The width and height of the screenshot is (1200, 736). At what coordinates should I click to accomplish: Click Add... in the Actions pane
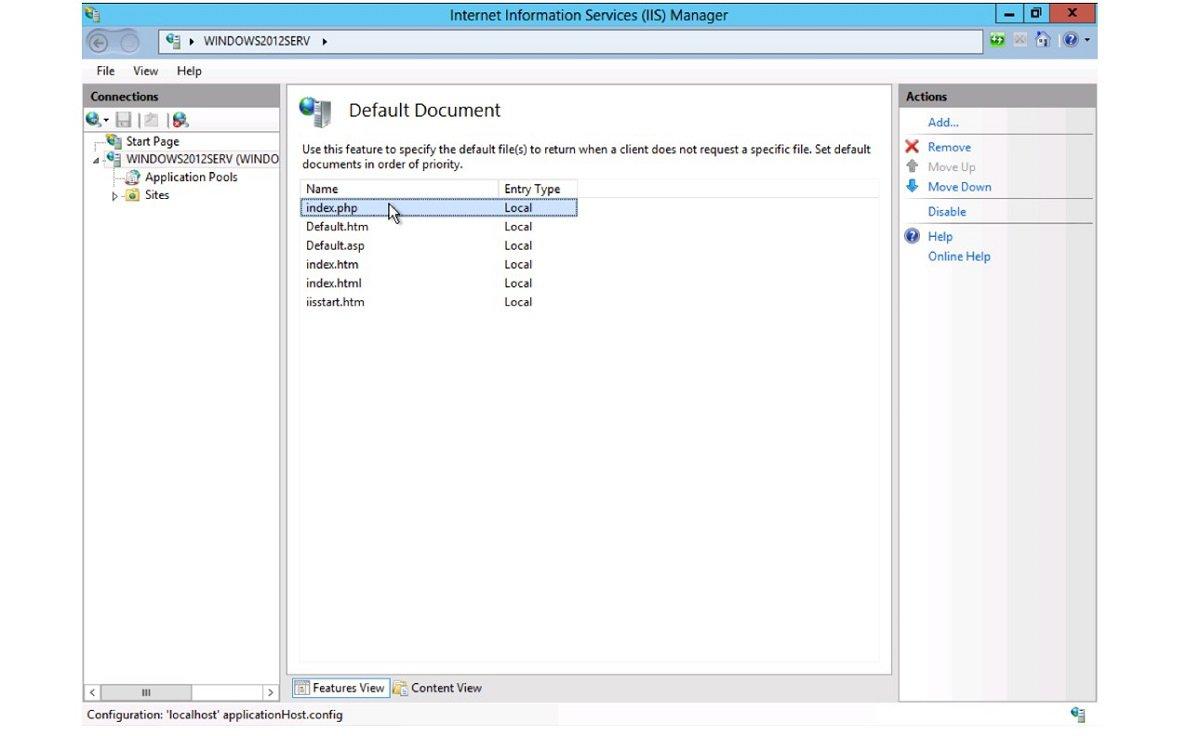click(943, 122)
